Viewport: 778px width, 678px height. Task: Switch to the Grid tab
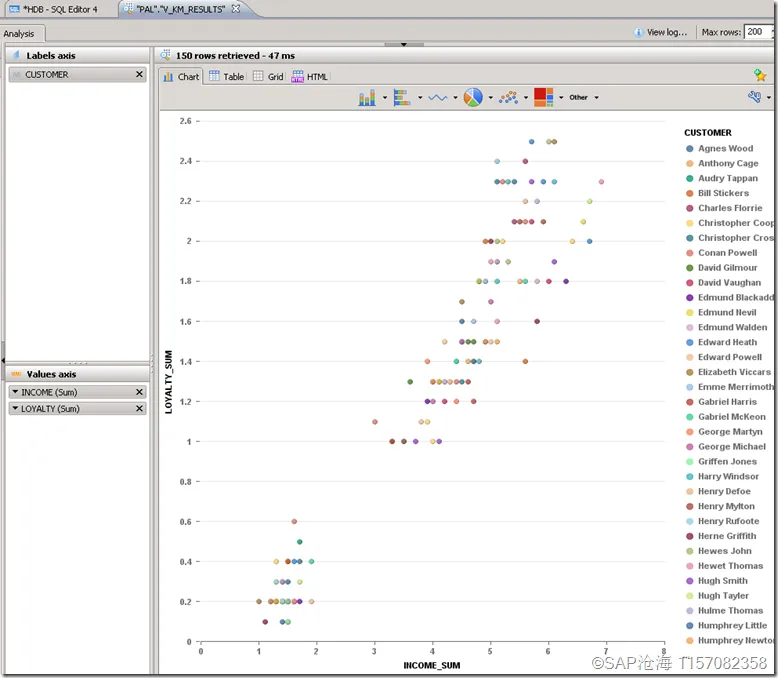tap(268, 76)
